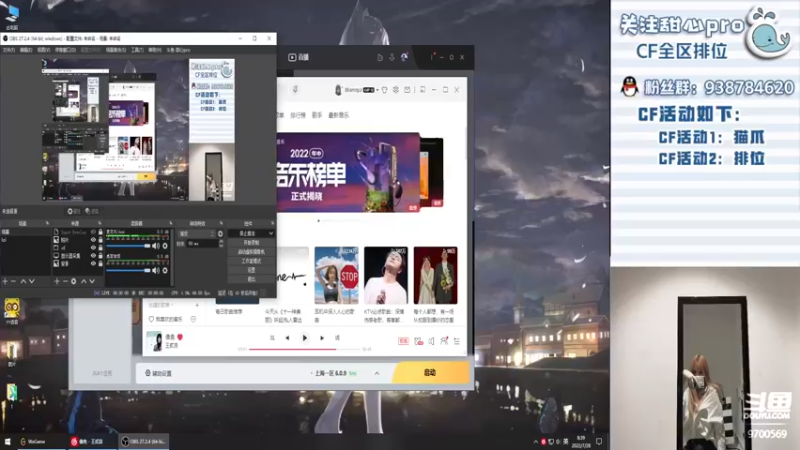Image resolution: width=800 pixels, height=450 pixels.
Task: Open 设置 from OBS controls
Action: click(251, 270)
